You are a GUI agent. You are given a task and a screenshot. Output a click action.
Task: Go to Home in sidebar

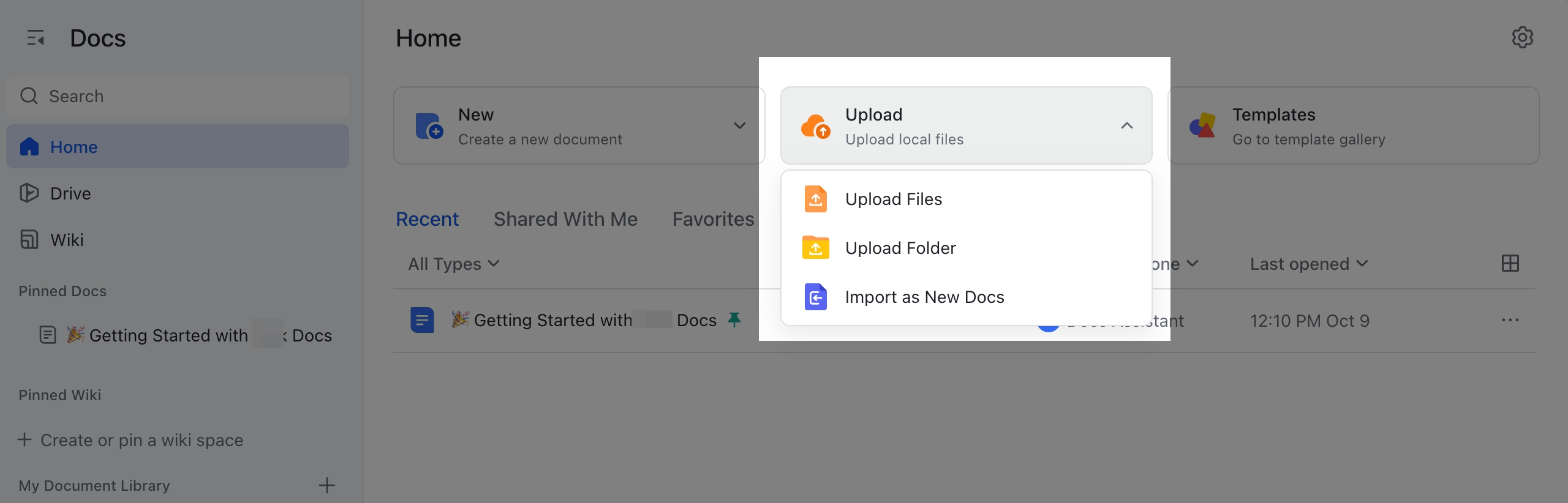[x=178, y=147]
